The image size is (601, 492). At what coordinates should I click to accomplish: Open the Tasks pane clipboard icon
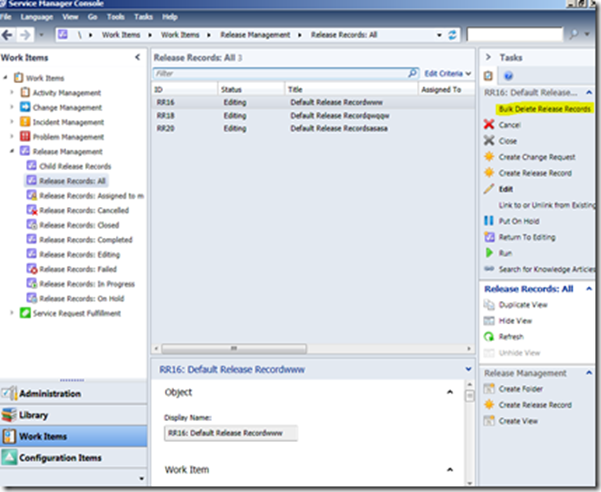[x=488, y=75]
